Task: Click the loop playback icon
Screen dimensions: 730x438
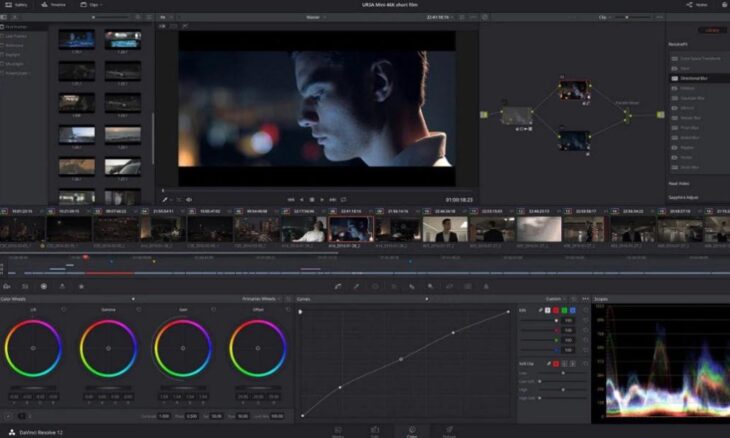Action: click(342, 200)
